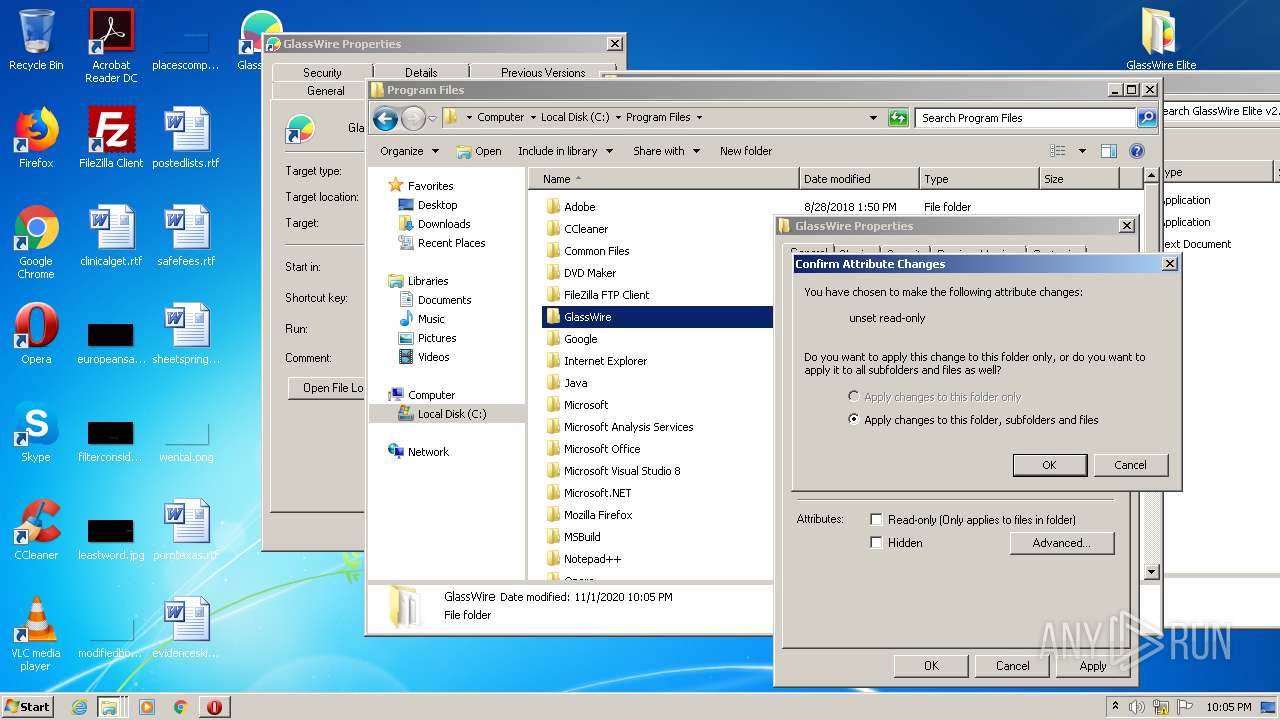Click the volume icon in system tray
This screenshot has height=720, width=1280.
coord(1137,707)
